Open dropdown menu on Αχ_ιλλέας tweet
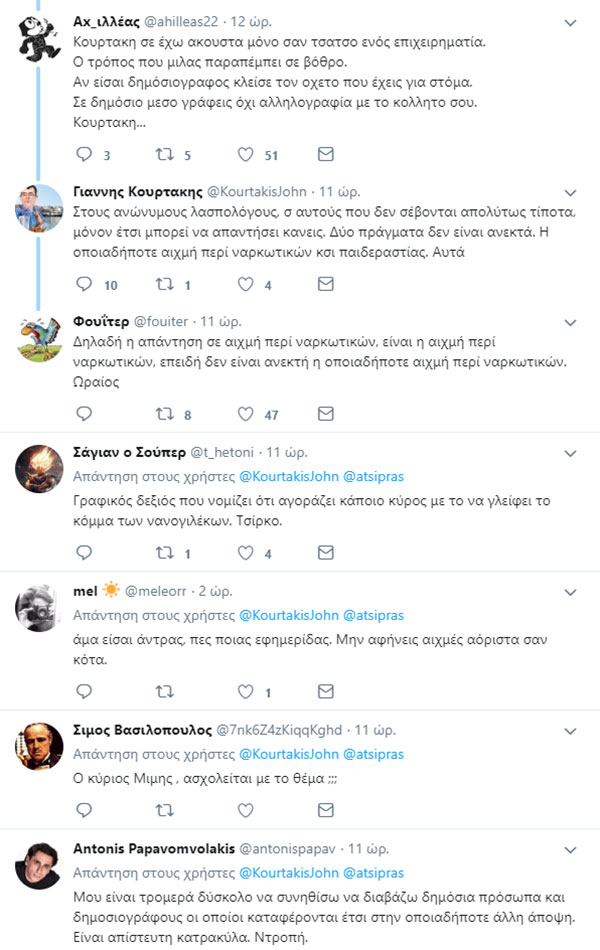The height and width of the screenshot is (950, 600). (x=570, y=21)
